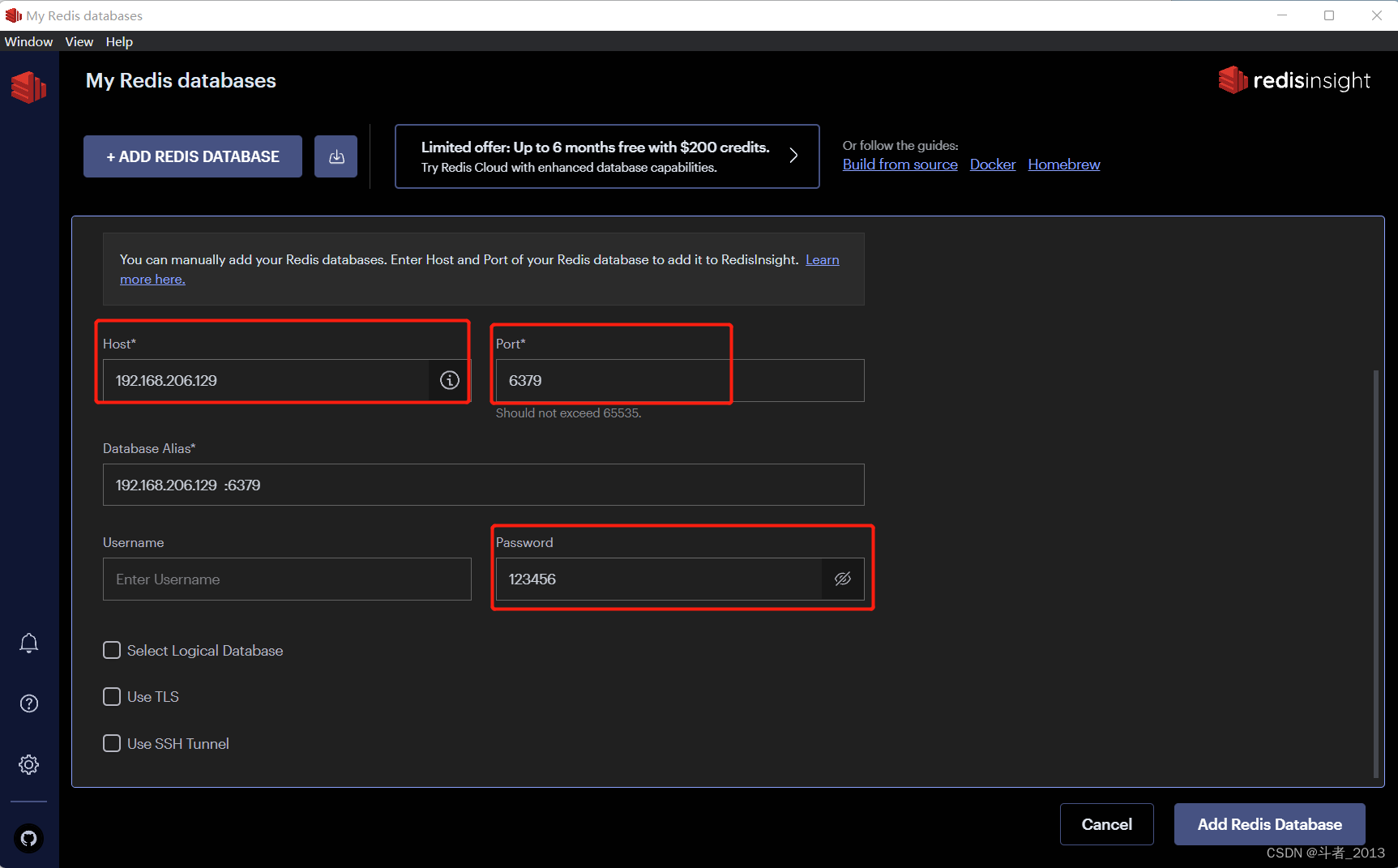The height and width of the screenshot is (868, 1398).
Task: Open the GitHub icon in the sidebar
Action: click(x=28, y=838)
